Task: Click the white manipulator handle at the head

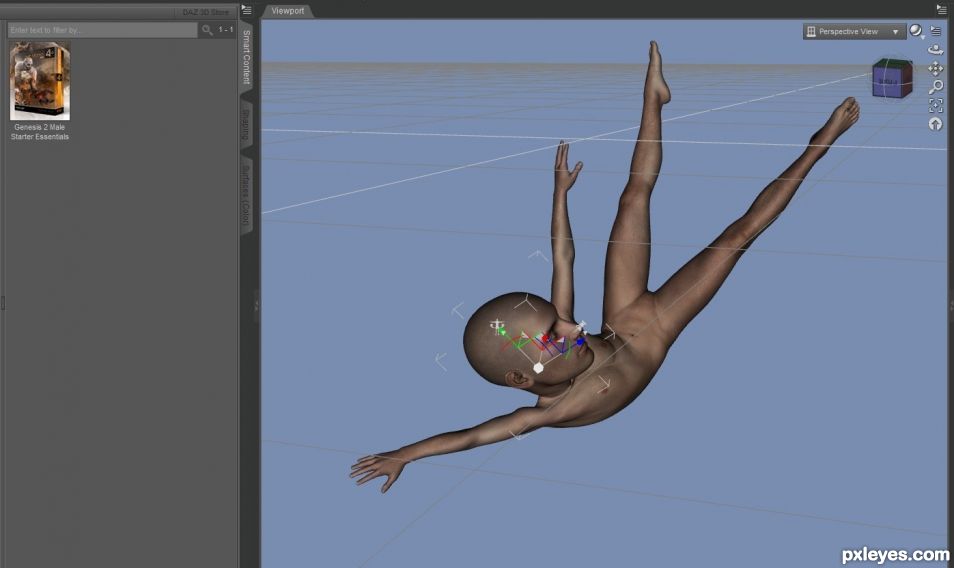Action: tap(538, 367)
